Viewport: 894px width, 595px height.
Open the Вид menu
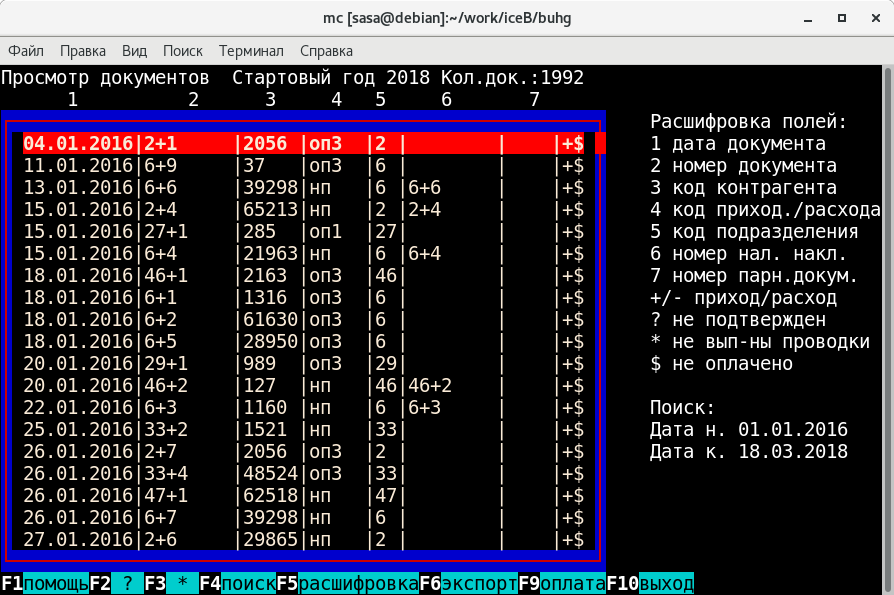tap(134, 51)
